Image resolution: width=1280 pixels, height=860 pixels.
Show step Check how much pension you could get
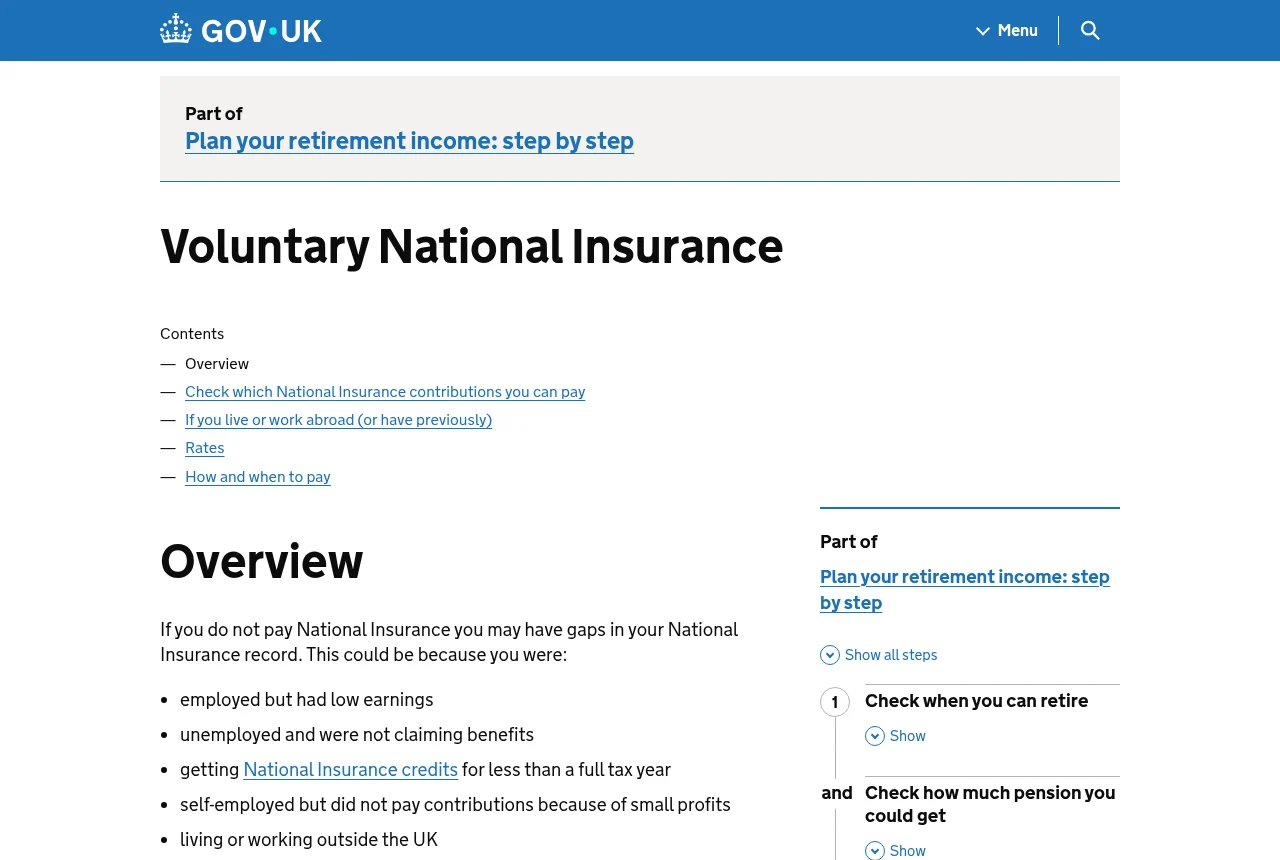[896, 851]
